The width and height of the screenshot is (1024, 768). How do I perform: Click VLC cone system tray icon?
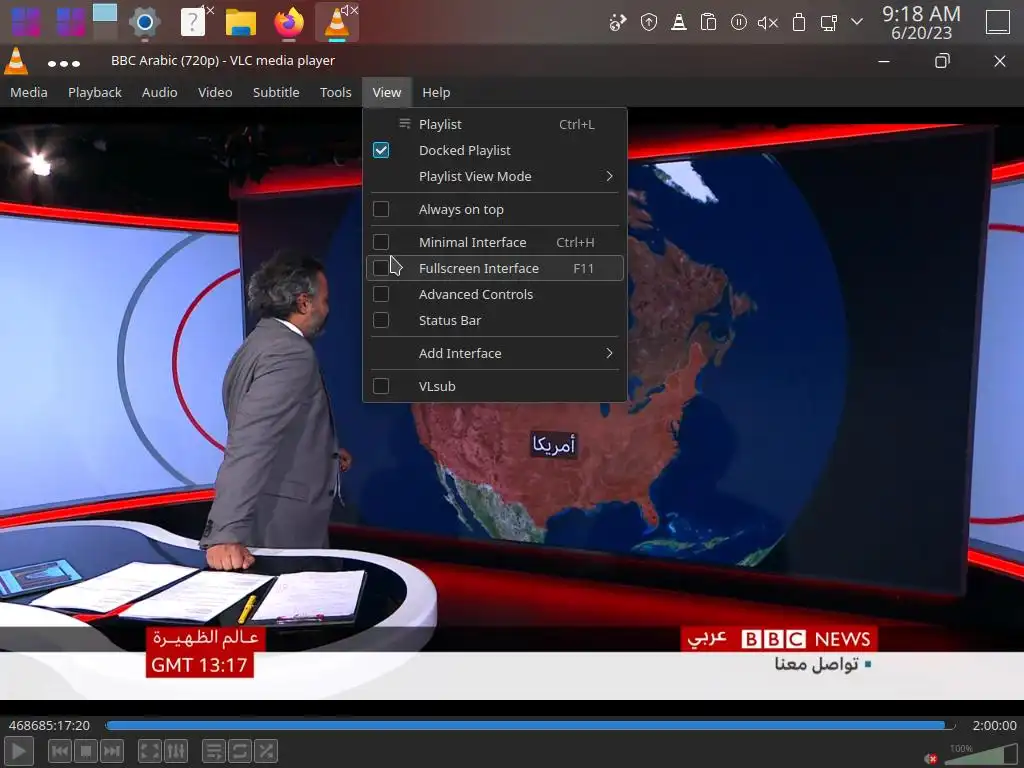(x=679, y=23)
